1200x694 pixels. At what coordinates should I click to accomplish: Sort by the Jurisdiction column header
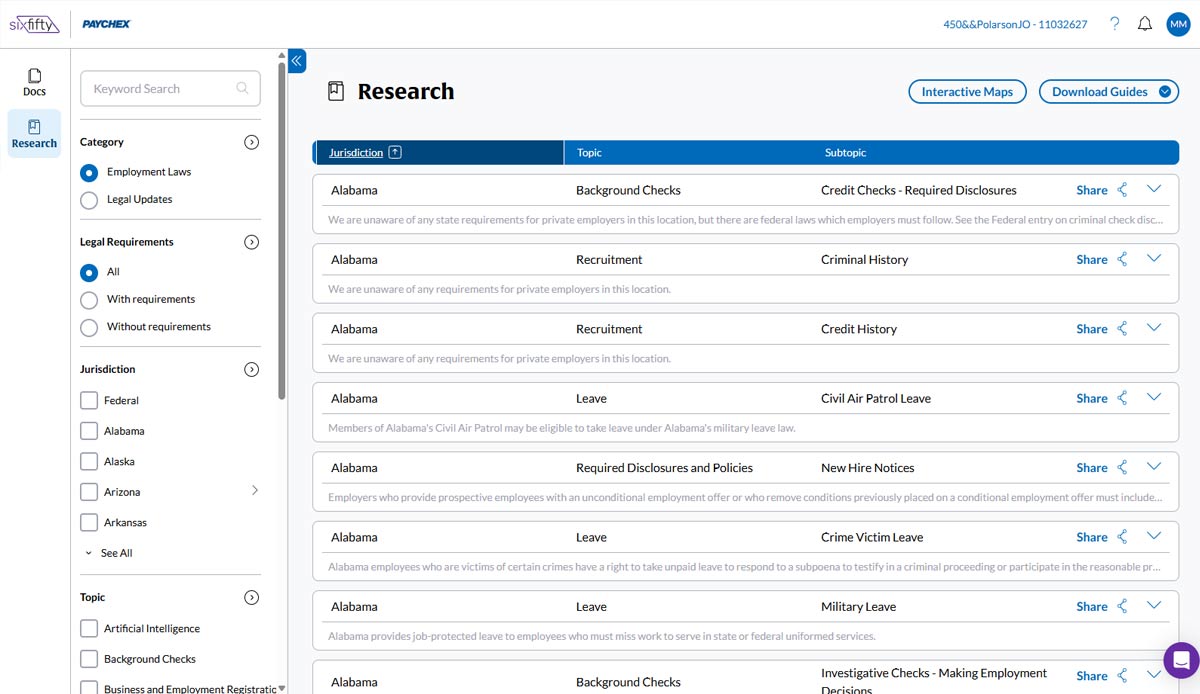pos(356,153)
